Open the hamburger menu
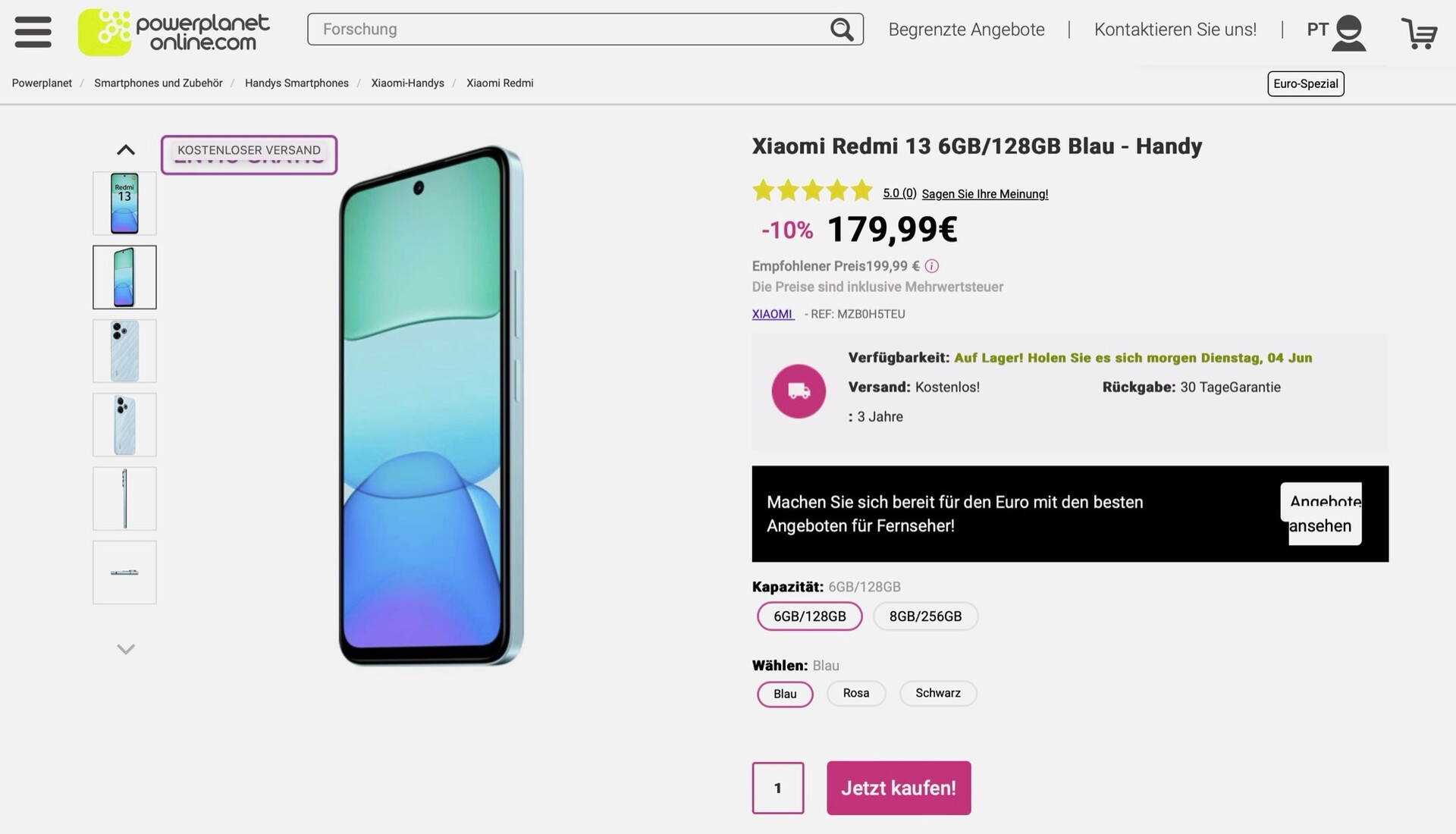The height and width of the screenshot is (834, 1456). point(33,31)
